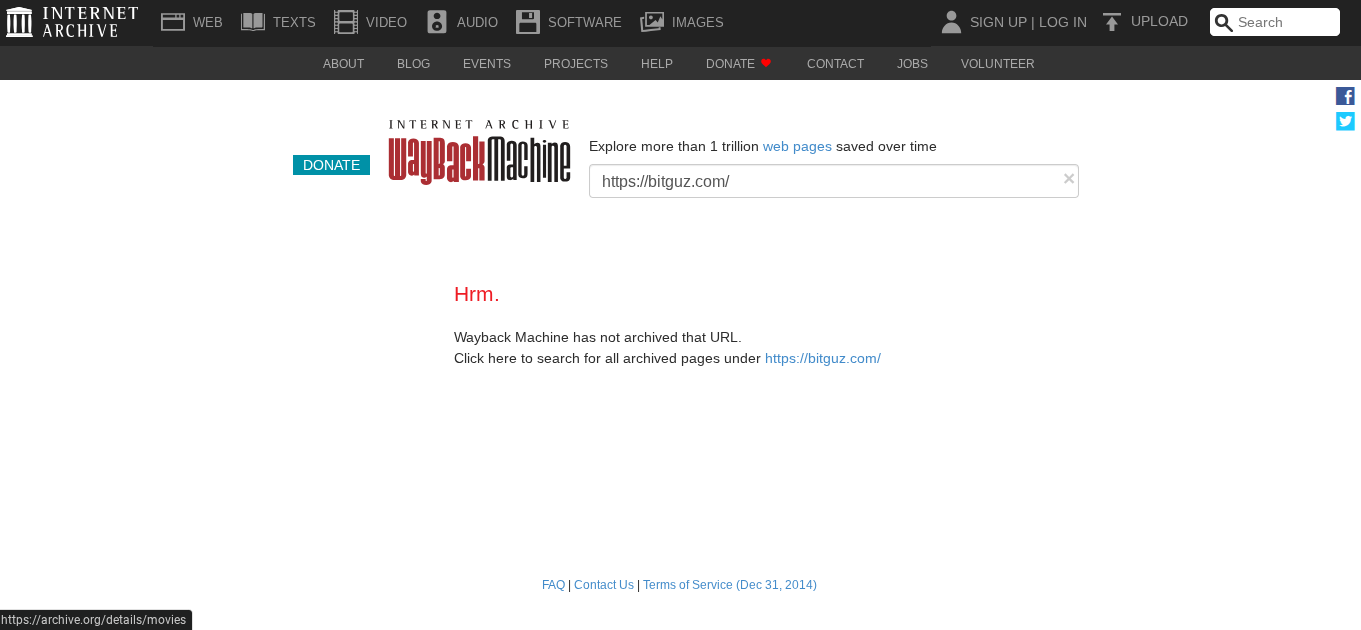
Task: Select the PROJECTS menu item
Action: click(576, 63)
